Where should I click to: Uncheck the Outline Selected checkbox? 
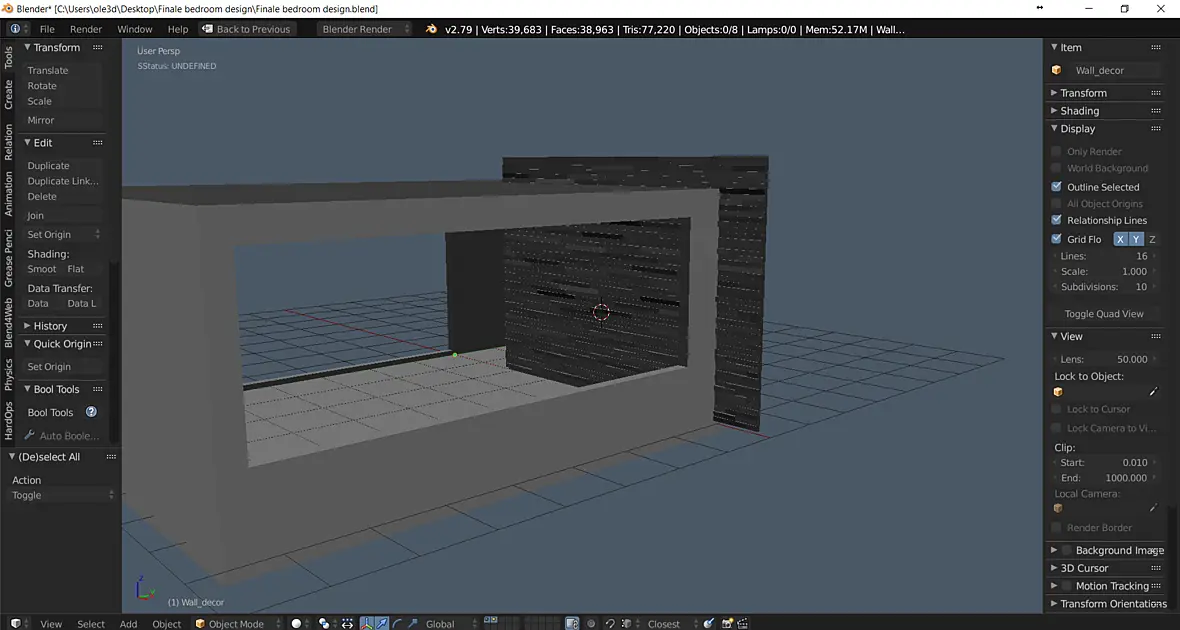click(x=1057, y=187)
